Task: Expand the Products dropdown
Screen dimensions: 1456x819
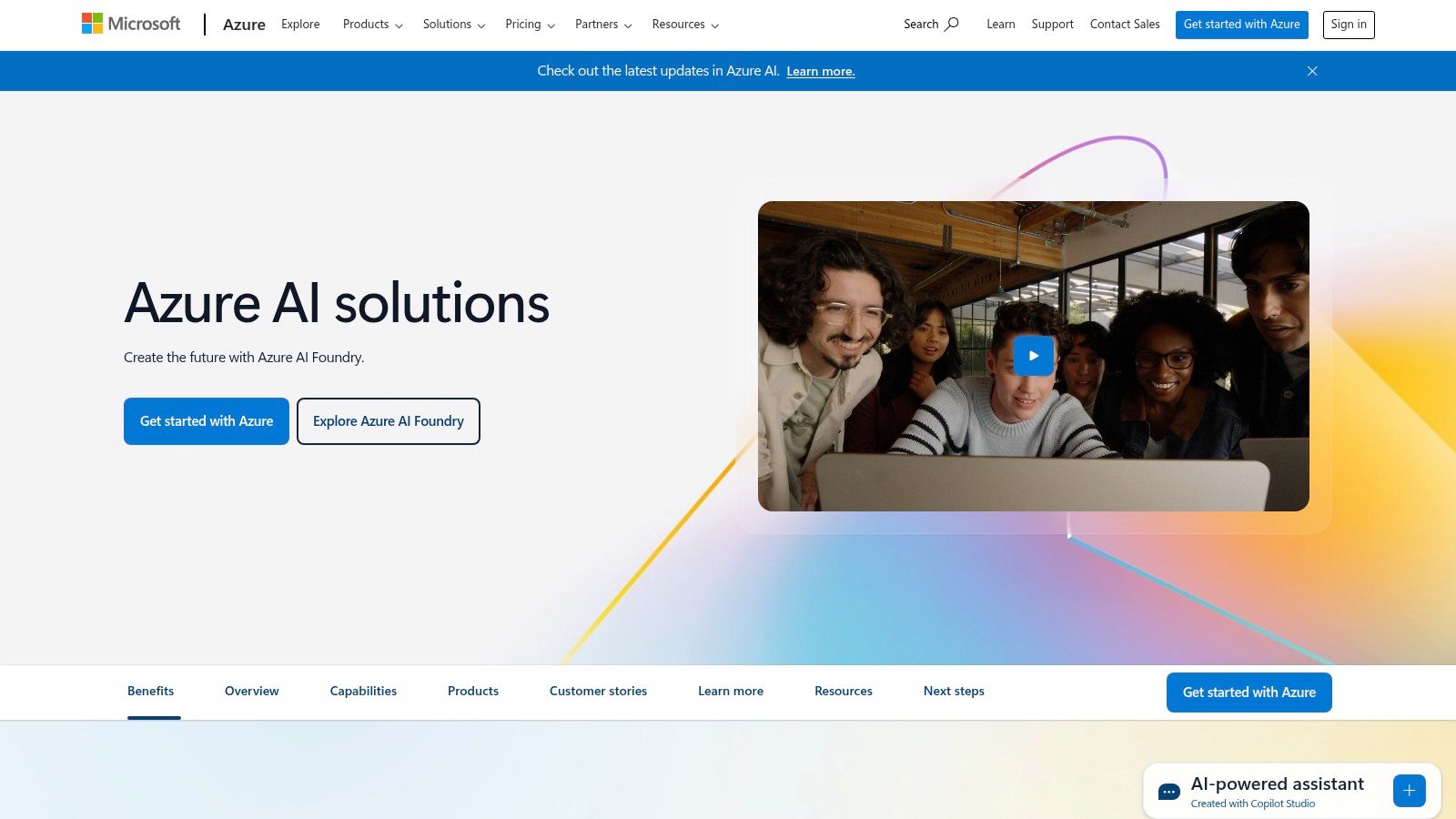Action: (x=373, y=25)
